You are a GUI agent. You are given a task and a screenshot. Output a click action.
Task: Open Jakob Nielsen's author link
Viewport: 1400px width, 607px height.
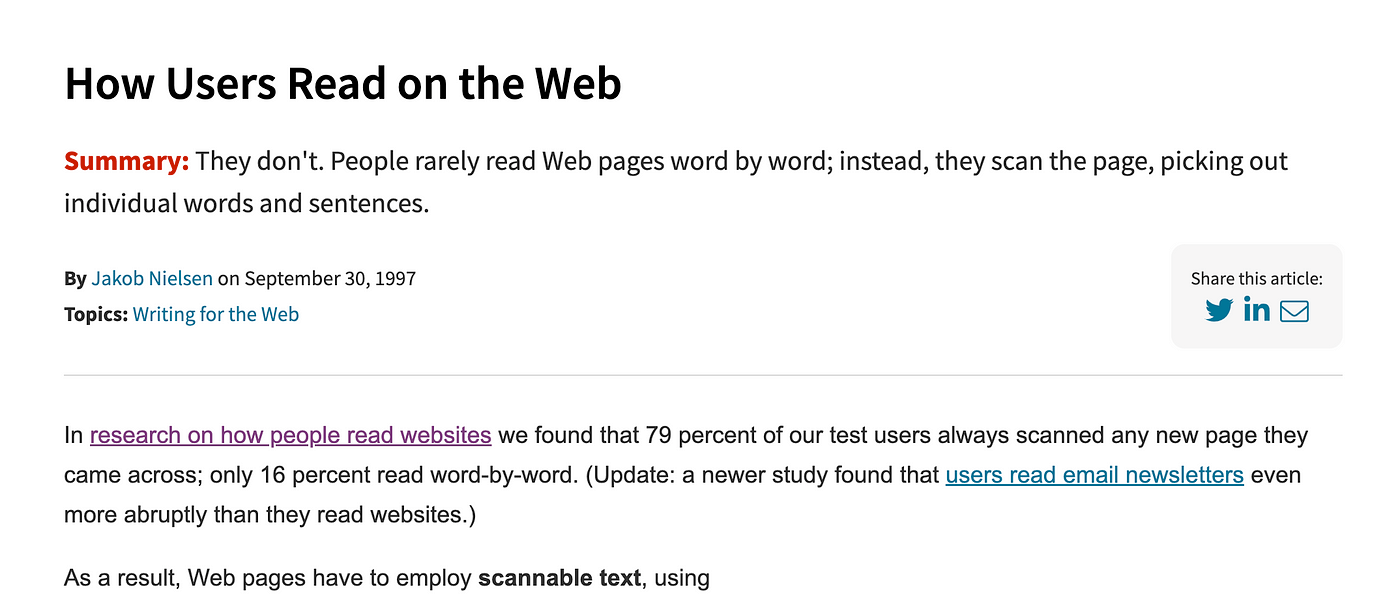point(152,278)
